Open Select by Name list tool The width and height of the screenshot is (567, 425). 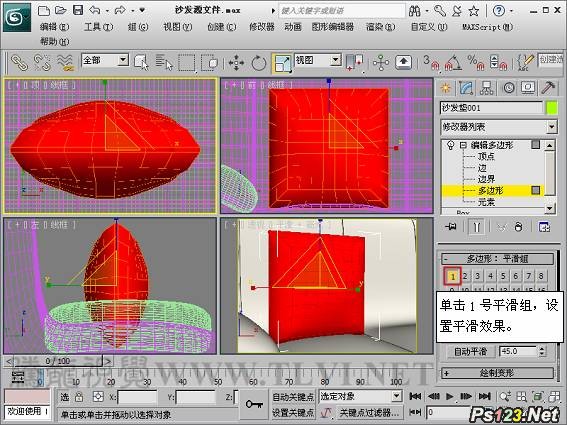[164, 62]
